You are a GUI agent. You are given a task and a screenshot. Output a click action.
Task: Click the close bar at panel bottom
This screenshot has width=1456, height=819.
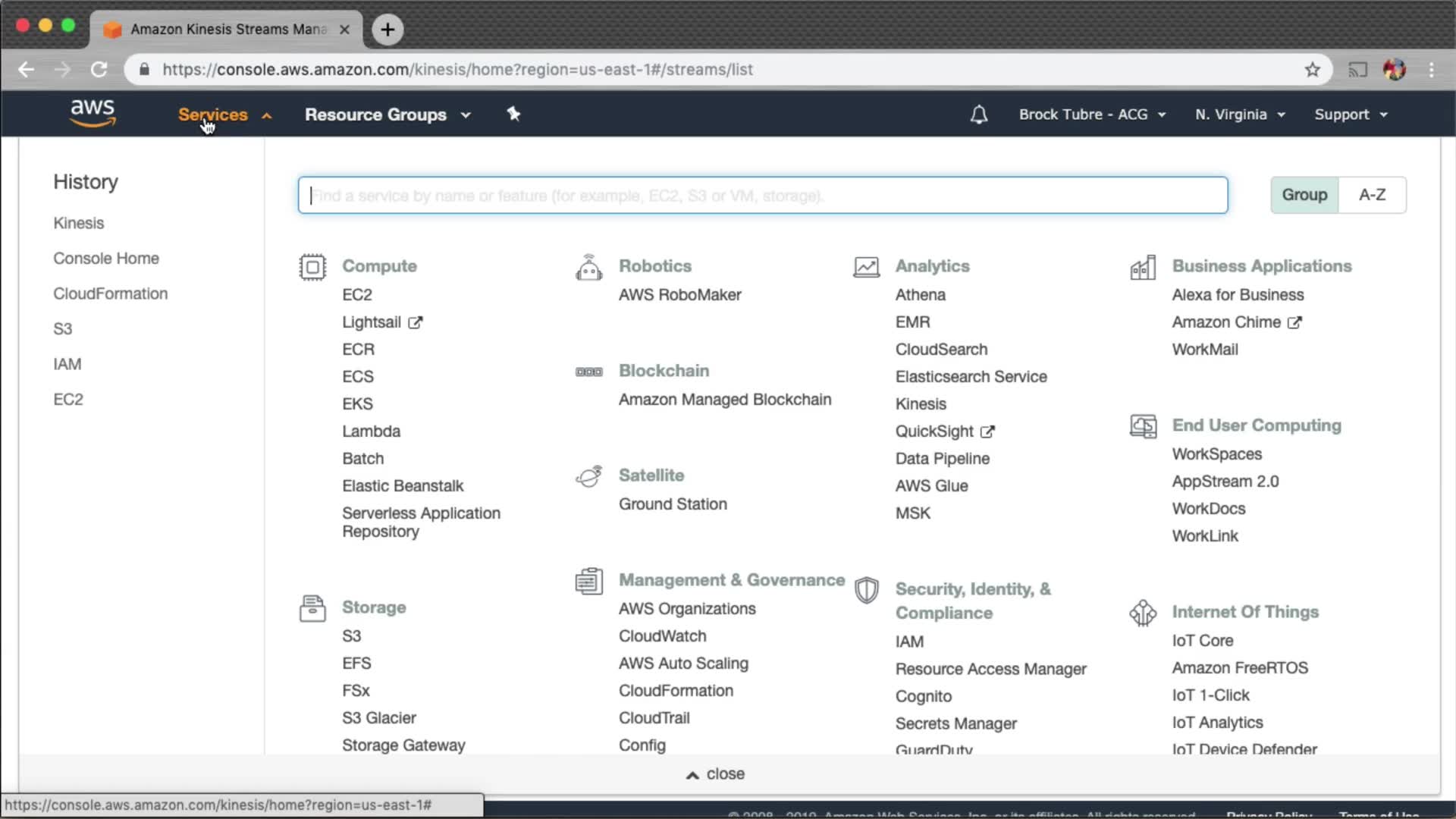[716, 774]
